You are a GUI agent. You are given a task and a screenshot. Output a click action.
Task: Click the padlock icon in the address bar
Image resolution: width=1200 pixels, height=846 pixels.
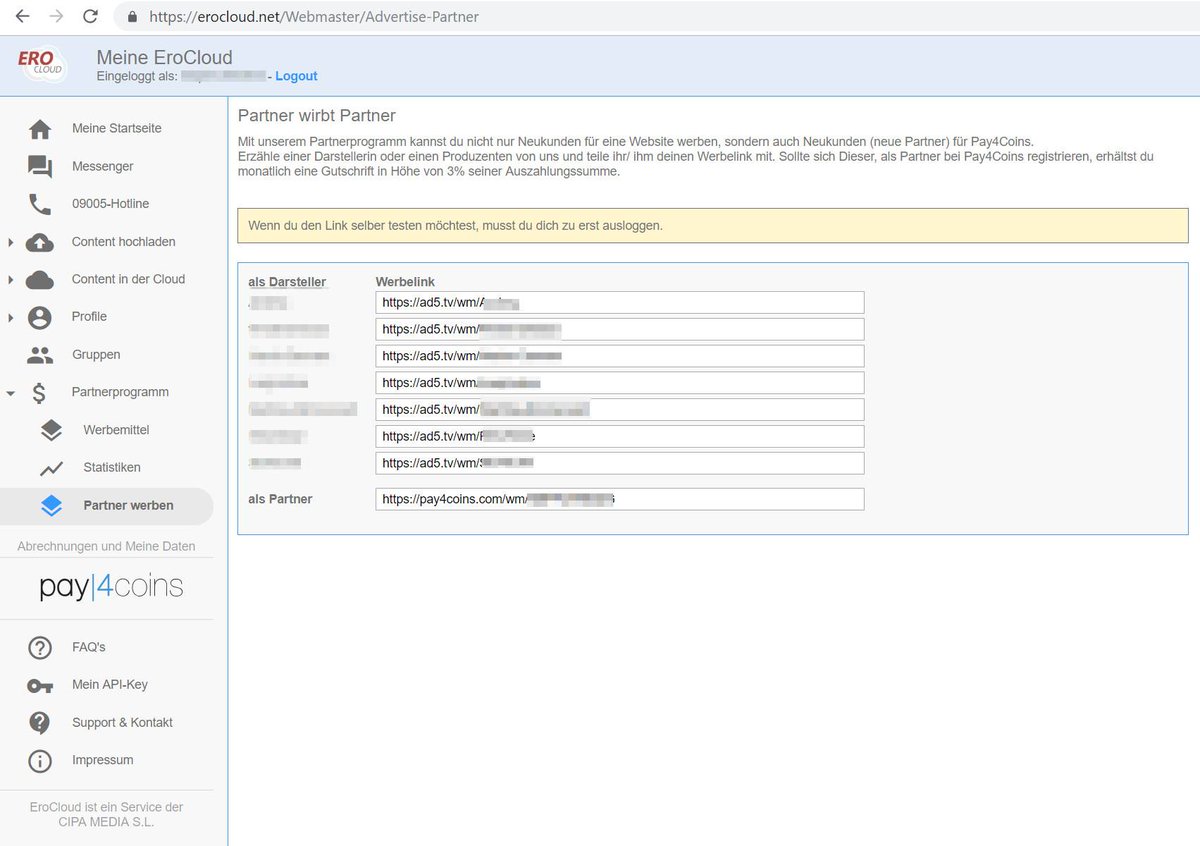coord(132,17)
